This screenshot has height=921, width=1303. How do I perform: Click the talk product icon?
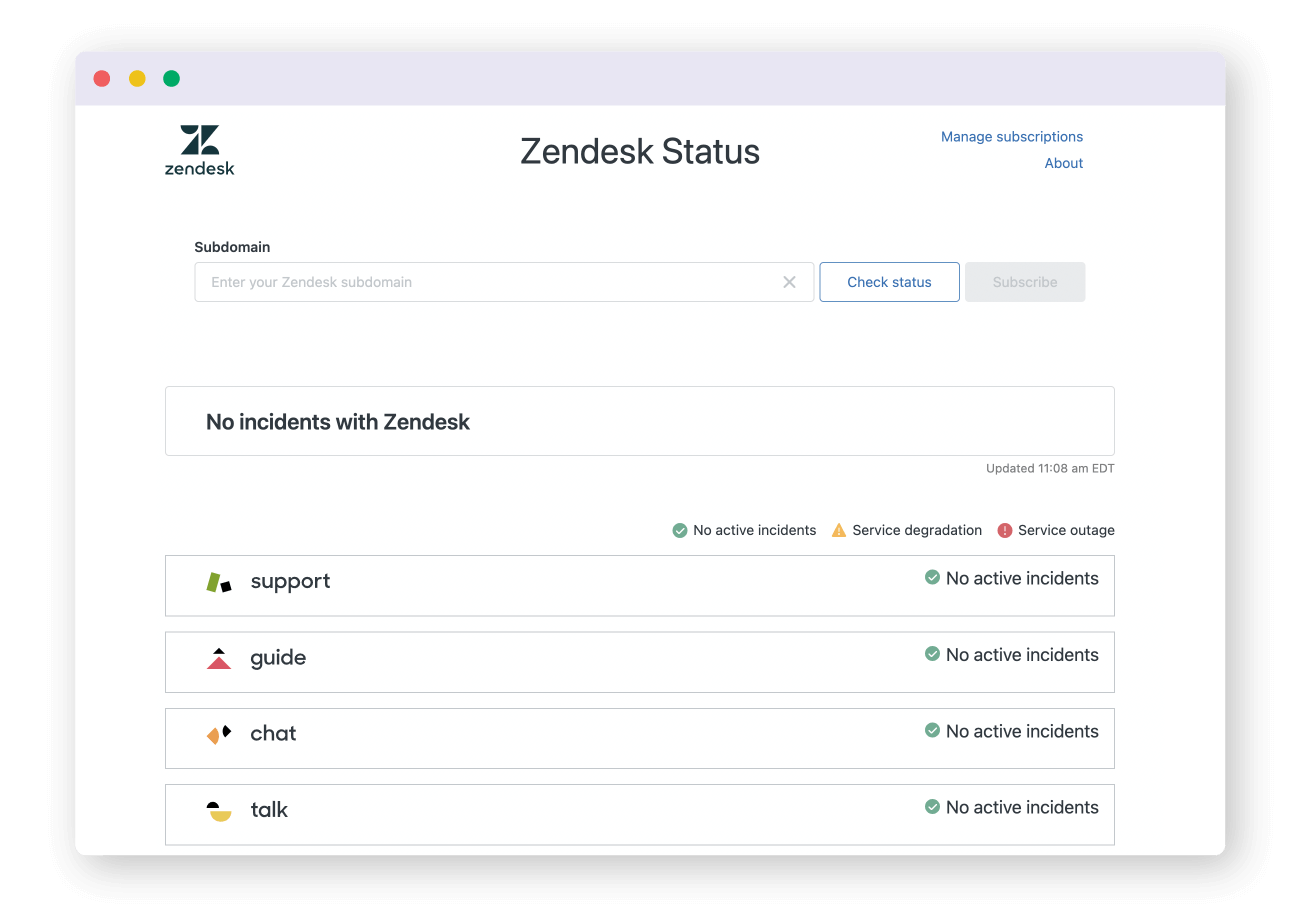[x=219, y=811]
